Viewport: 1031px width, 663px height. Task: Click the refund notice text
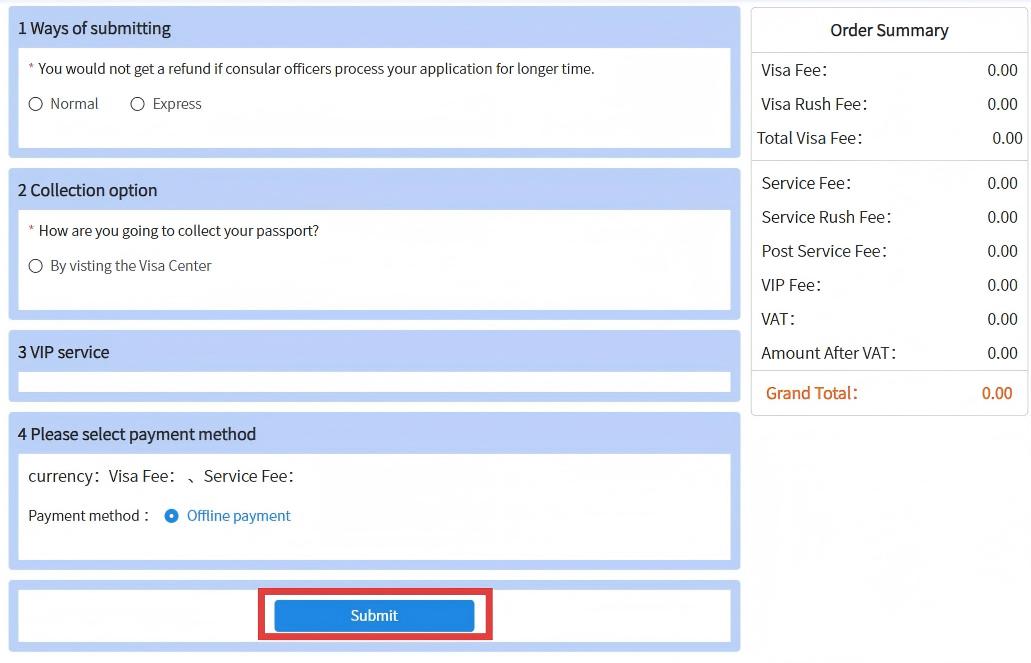(315, 69)
